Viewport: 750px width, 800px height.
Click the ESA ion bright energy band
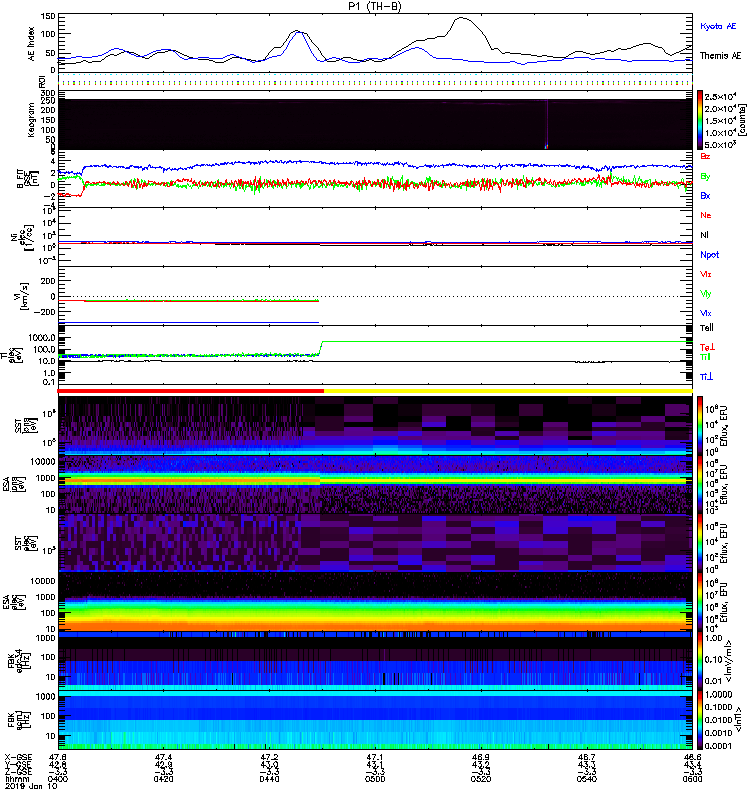pyautogui.click(x=189, y=480)
